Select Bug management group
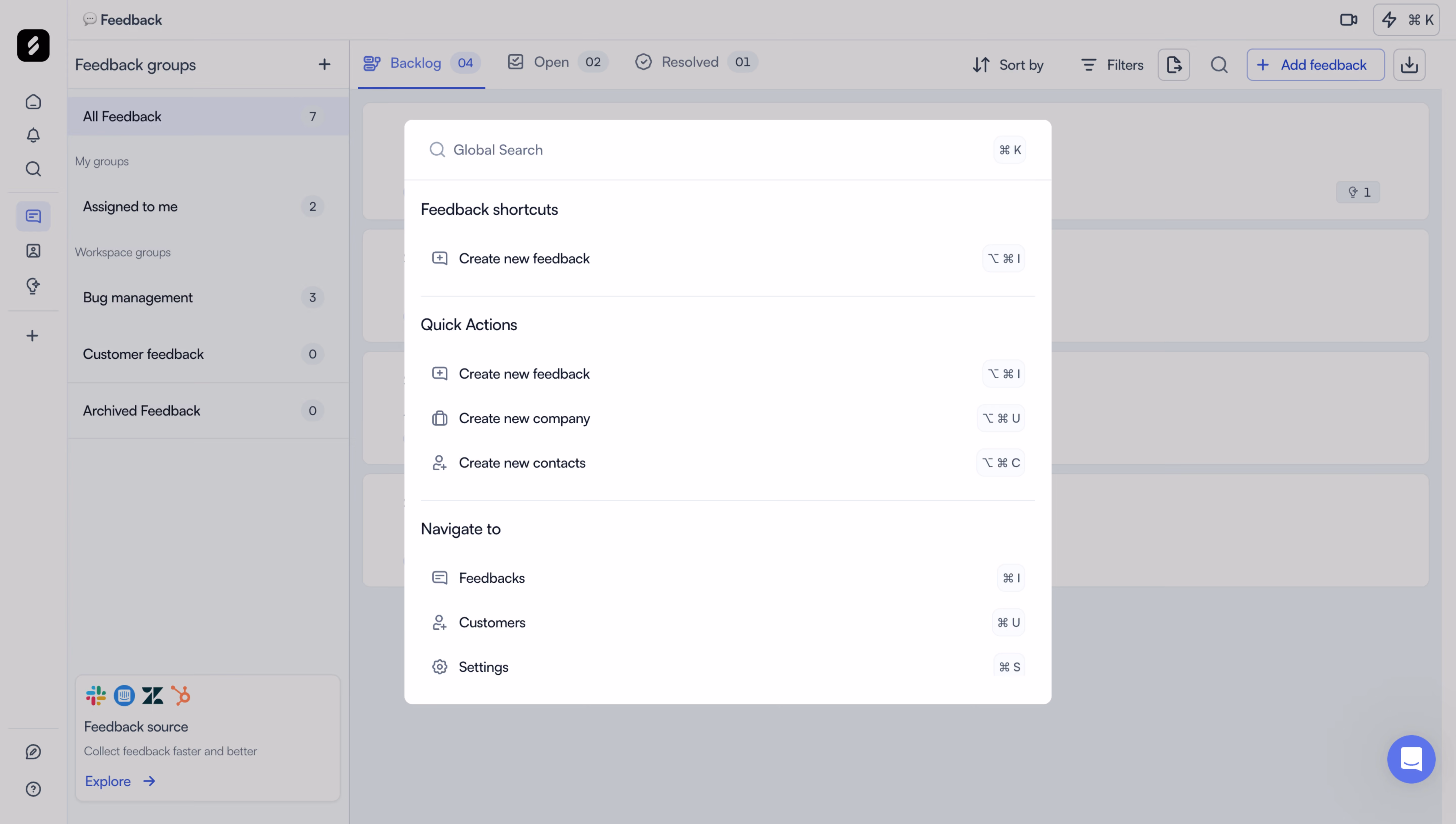The height and width of the screenshot is (824, 1456). tap(208, 298)
